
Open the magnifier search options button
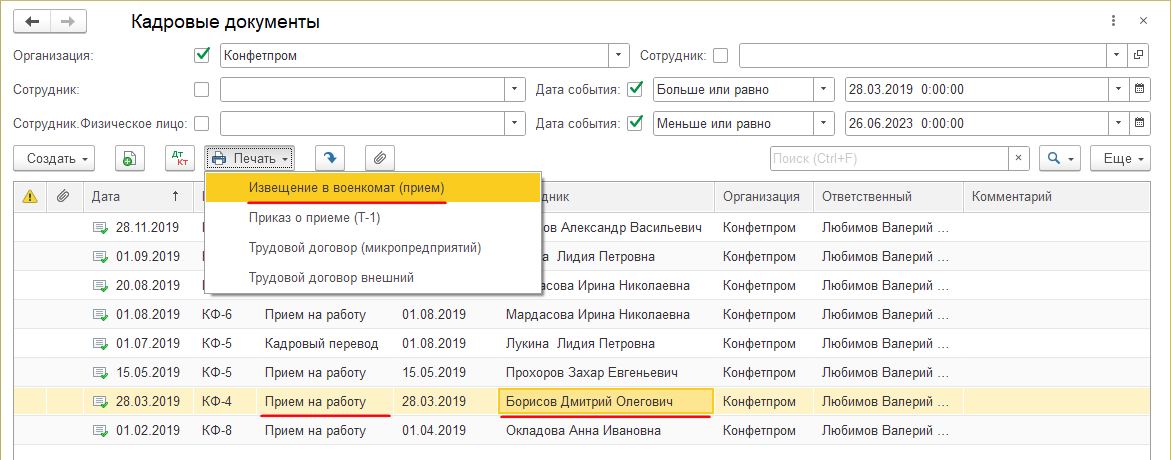click(x=1060, y=158)
